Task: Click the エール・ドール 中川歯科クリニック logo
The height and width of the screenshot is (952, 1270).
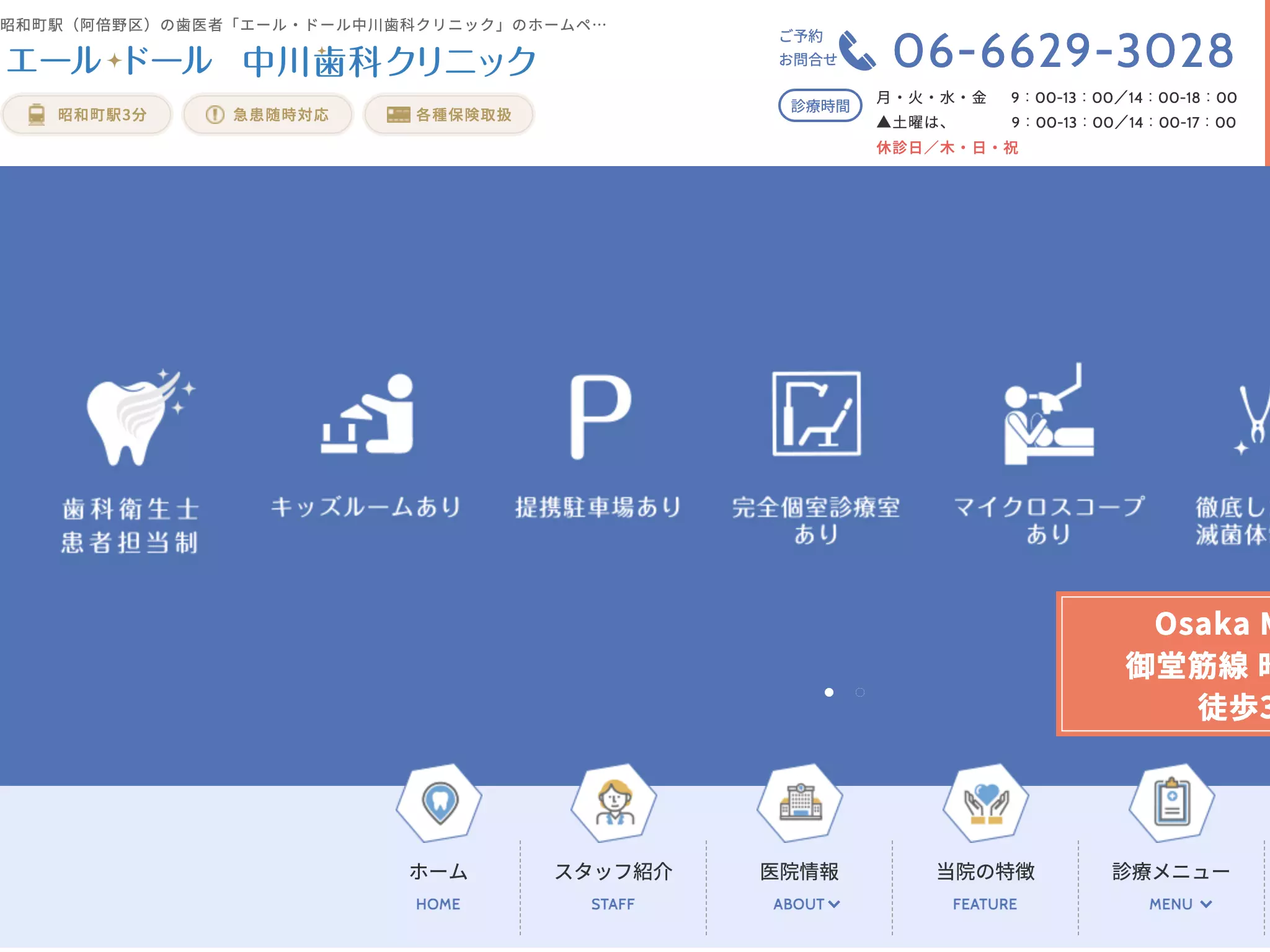Action: (271, 61)
